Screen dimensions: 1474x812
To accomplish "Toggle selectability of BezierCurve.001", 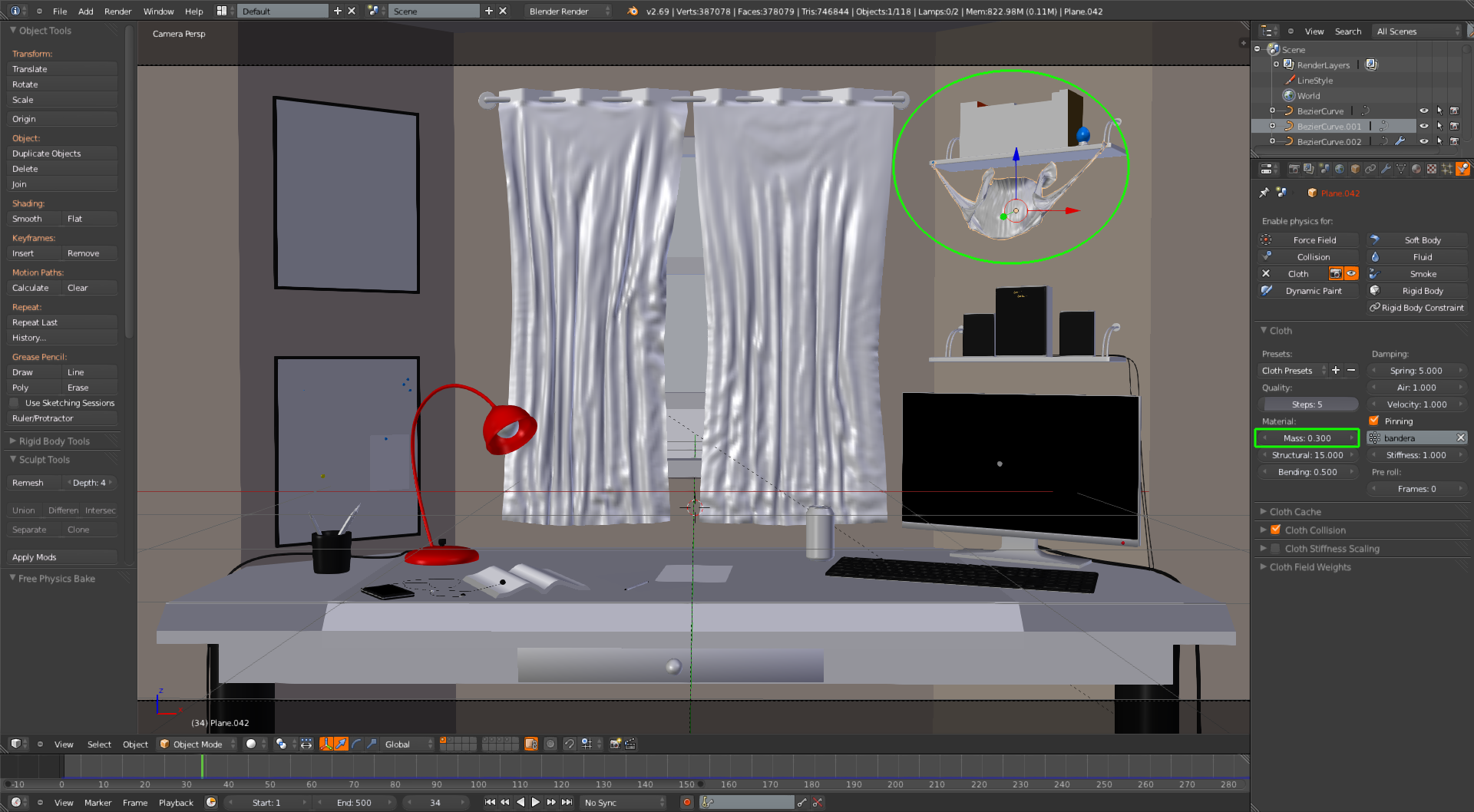I will tap(1439, 126).
